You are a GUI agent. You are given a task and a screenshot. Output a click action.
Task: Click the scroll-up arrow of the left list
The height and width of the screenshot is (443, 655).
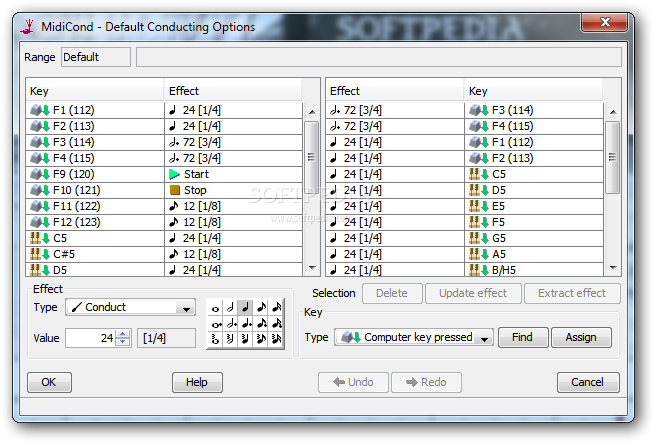pos(312,112)
